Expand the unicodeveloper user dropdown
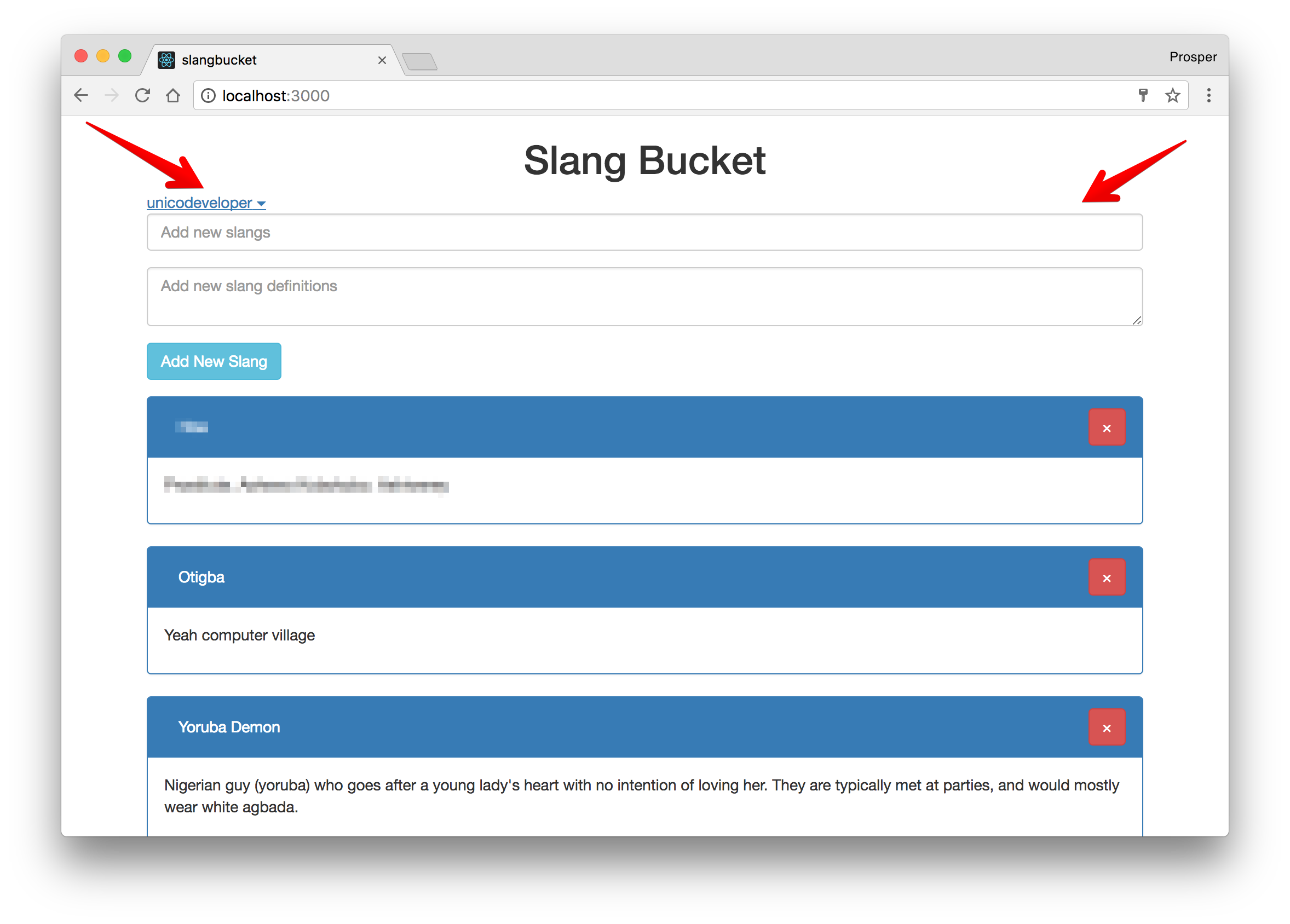 (x=206, y=203)
